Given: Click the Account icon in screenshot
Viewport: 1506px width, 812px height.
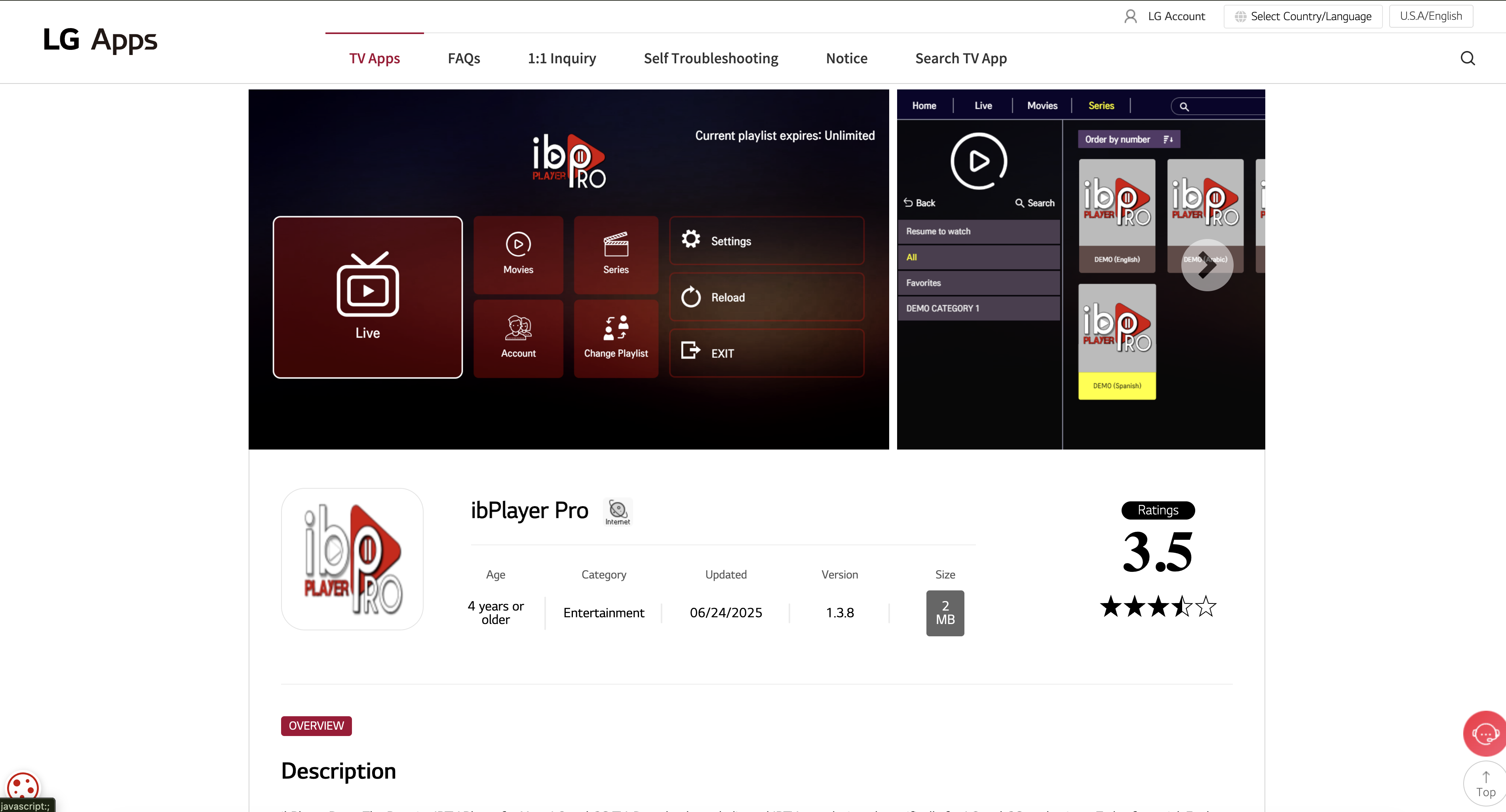Looking at the screenshot, I should coord(518,328).
